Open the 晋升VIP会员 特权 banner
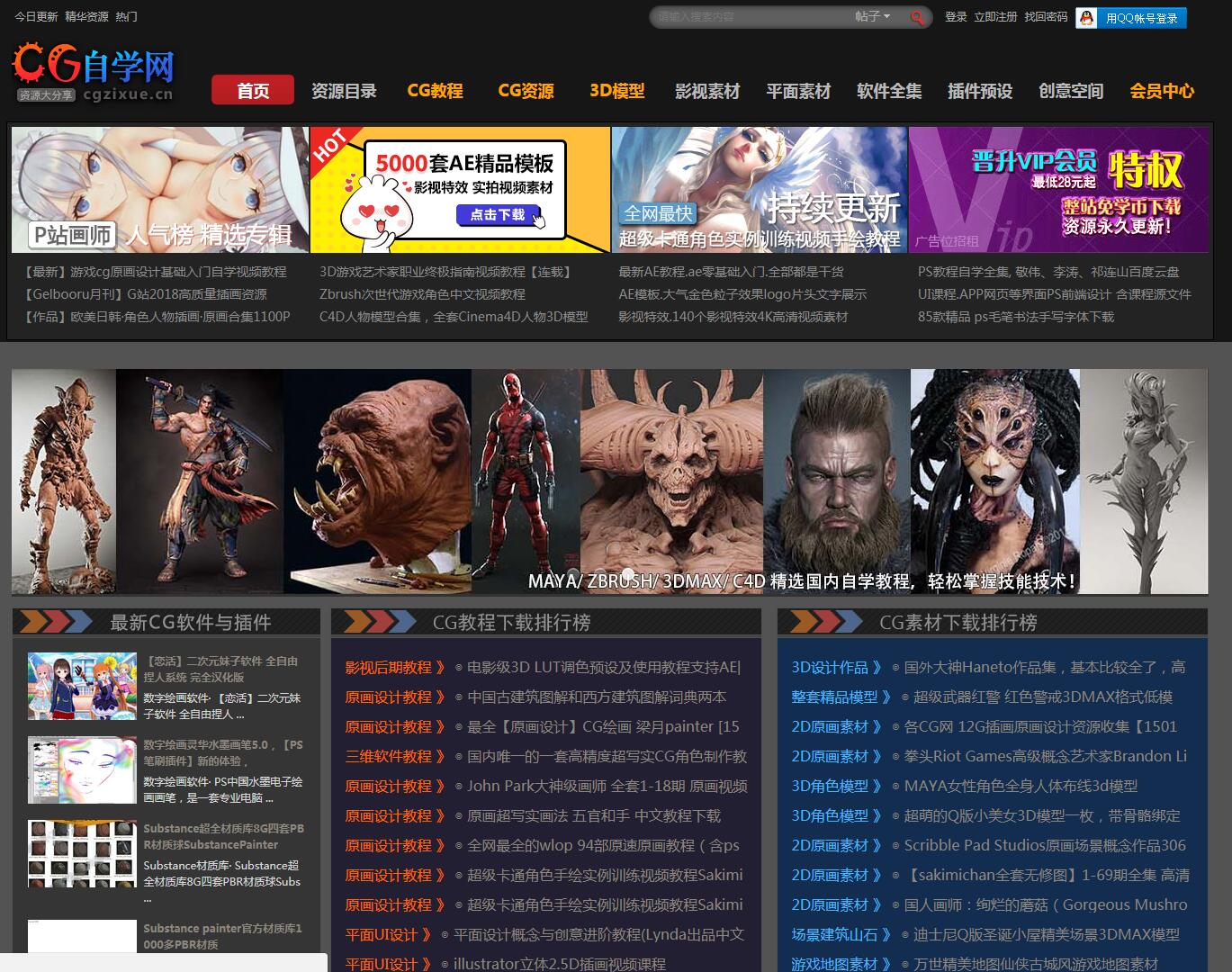This screenshot has height=972, width=1232. pos(1058,190)
